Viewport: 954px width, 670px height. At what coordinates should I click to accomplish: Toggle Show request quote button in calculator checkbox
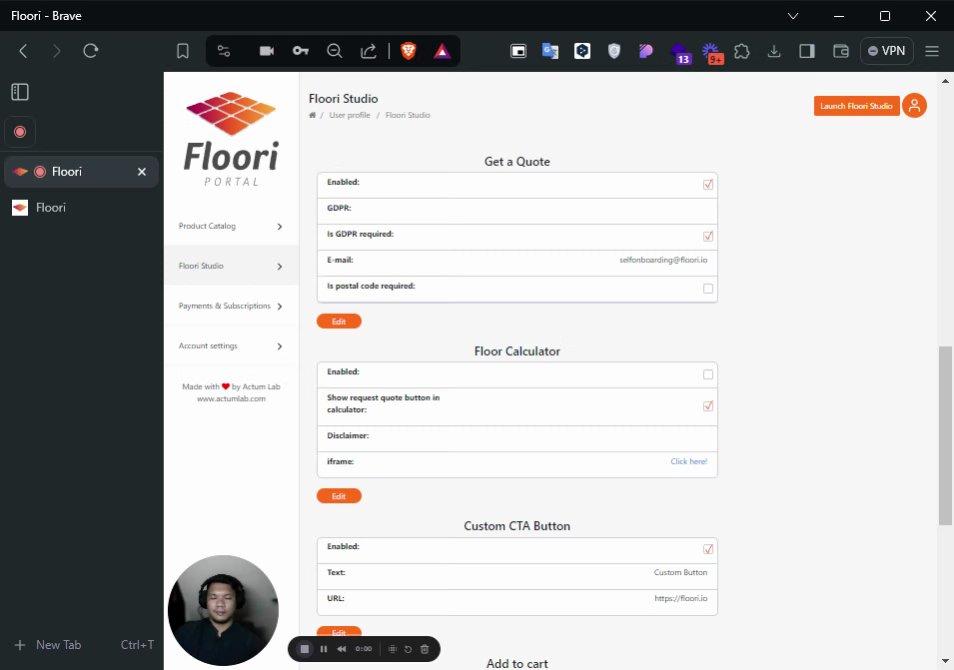708,406
